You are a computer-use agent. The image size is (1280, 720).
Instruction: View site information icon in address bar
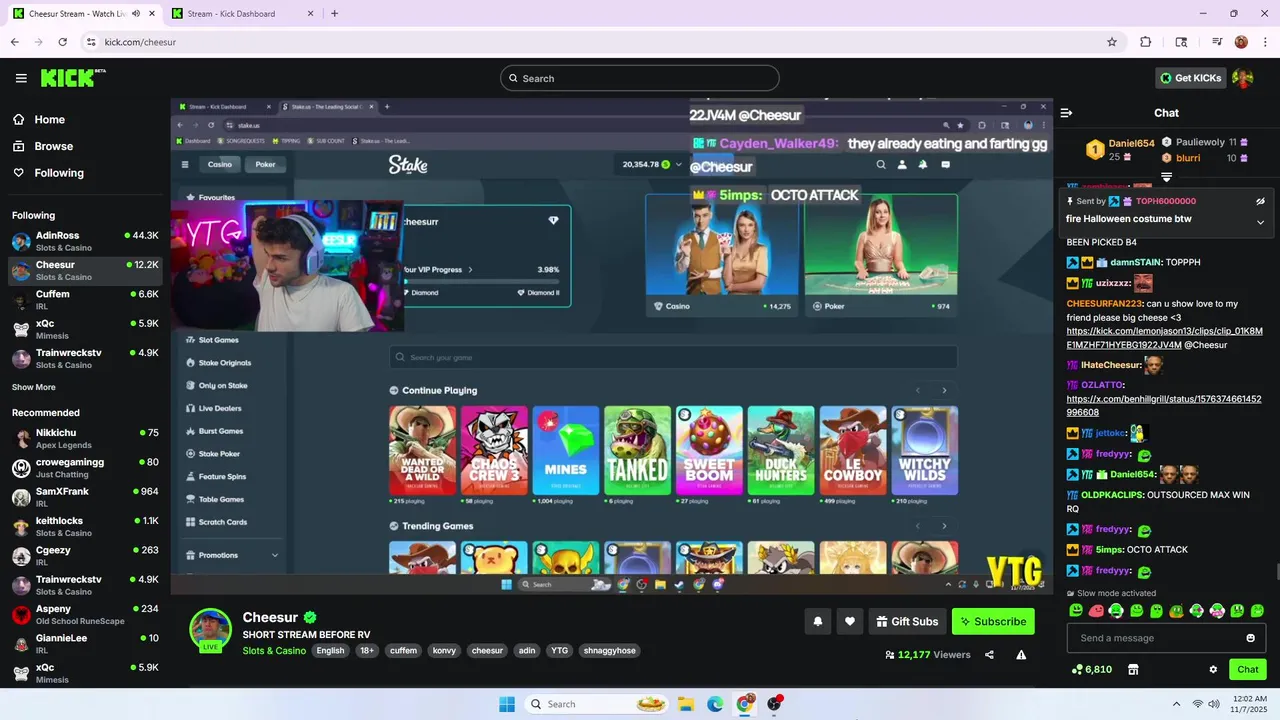[x=91, y=42]
